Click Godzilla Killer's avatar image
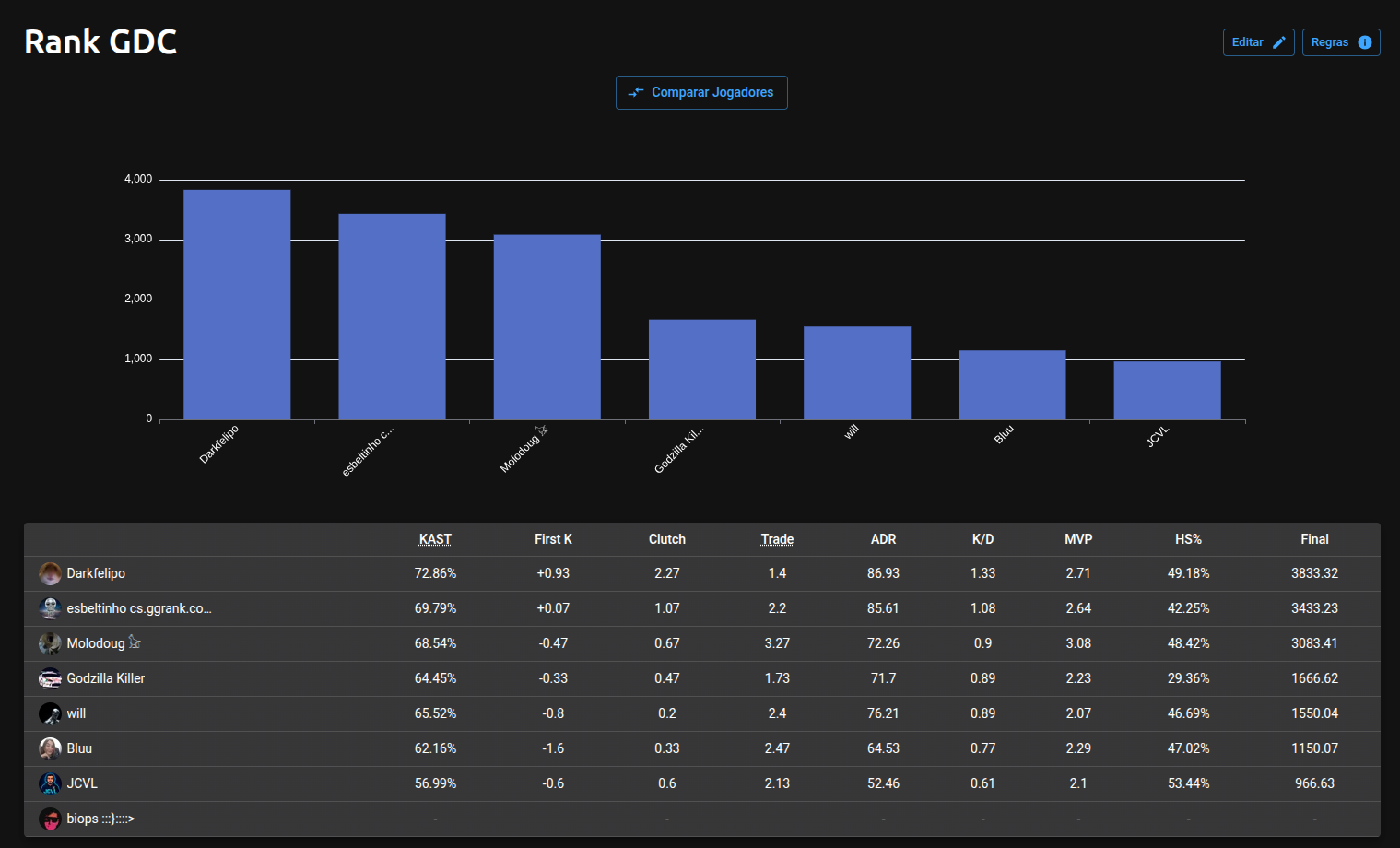1400x848 pixels. (50, 678)
